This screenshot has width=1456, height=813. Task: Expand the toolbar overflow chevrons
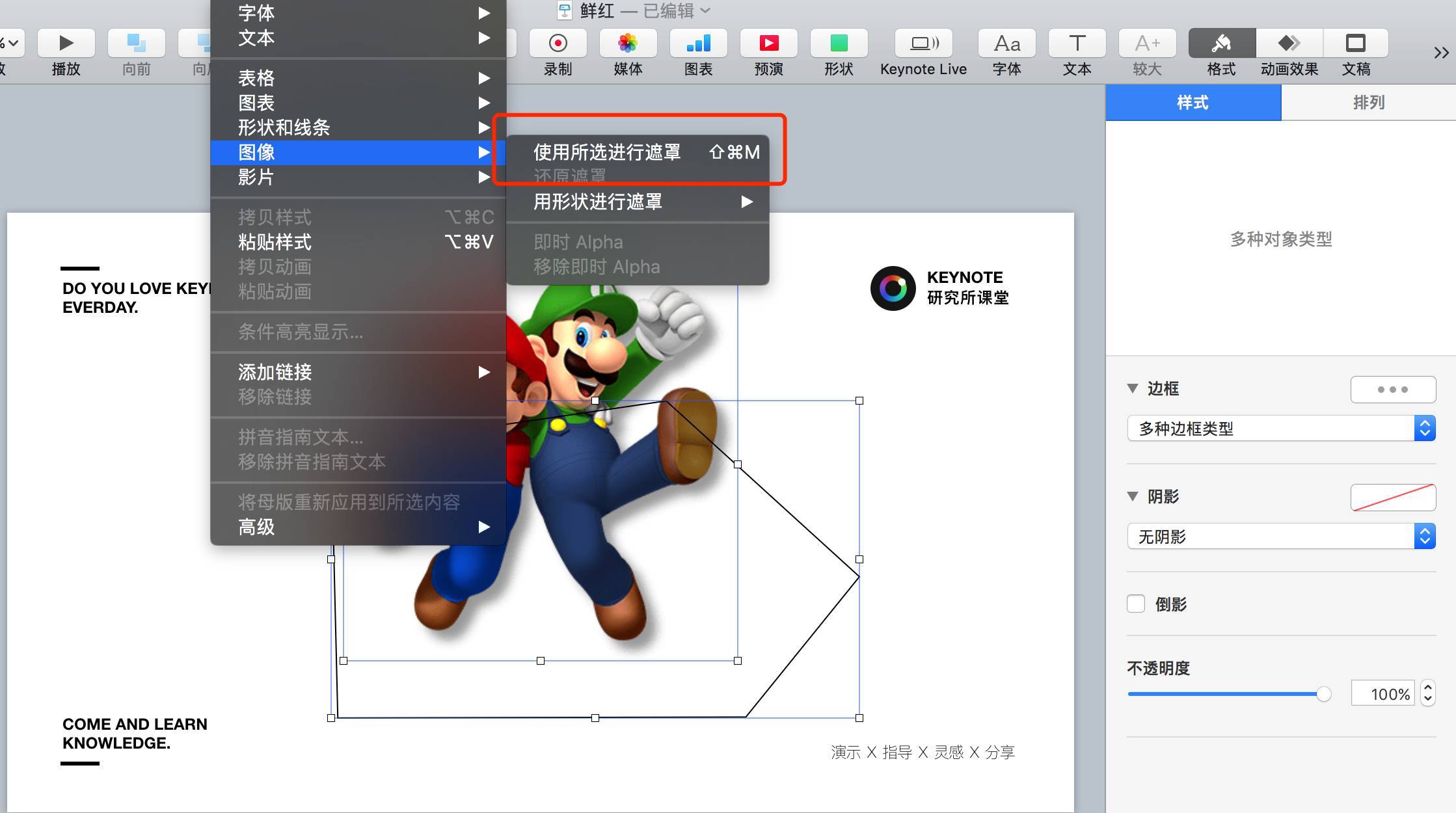[x=1441, y=53]
